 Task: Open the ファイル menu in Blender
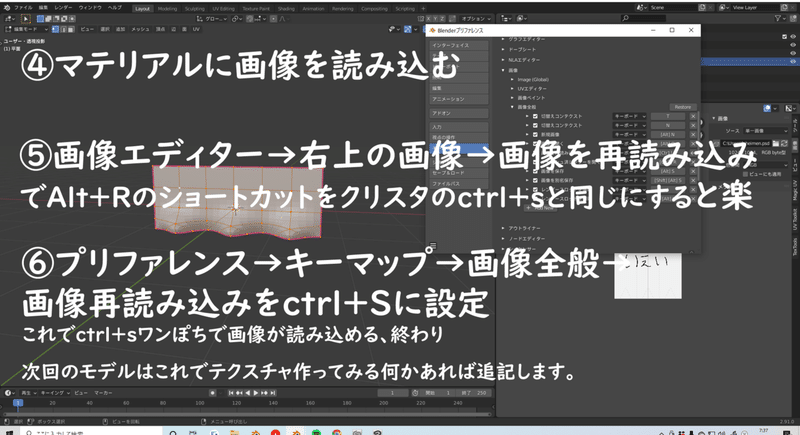(23, 8)
